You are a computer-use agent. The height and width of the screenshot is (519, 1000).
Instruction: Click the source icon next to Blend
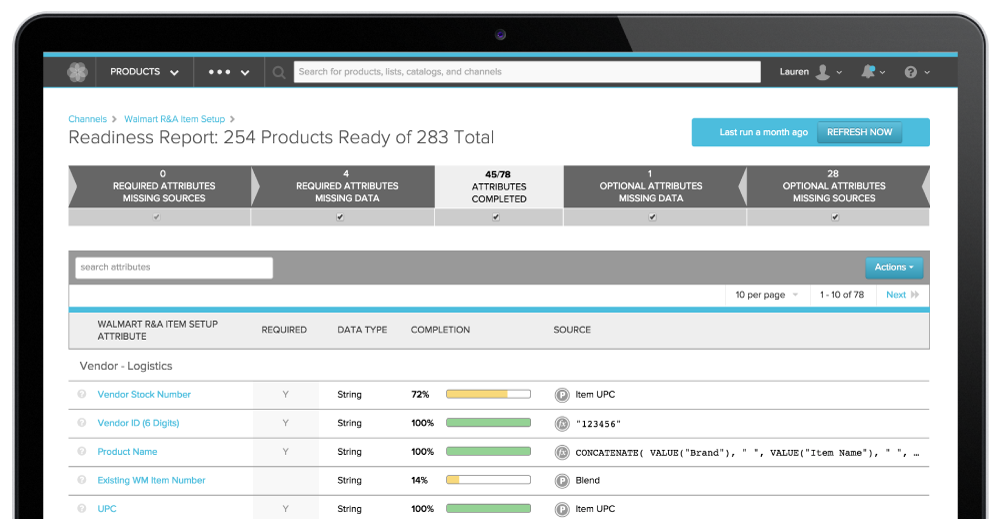pyautogui.click(x=561, y=481)
